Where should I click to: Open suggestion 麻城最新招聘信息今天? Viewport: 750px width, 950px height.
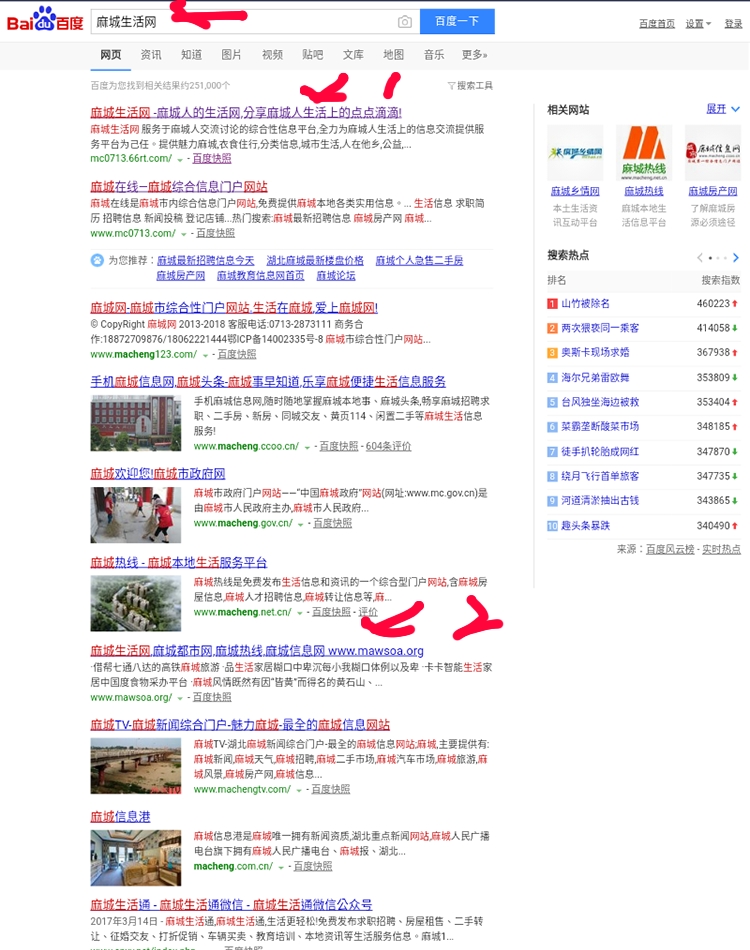[205, 261]
